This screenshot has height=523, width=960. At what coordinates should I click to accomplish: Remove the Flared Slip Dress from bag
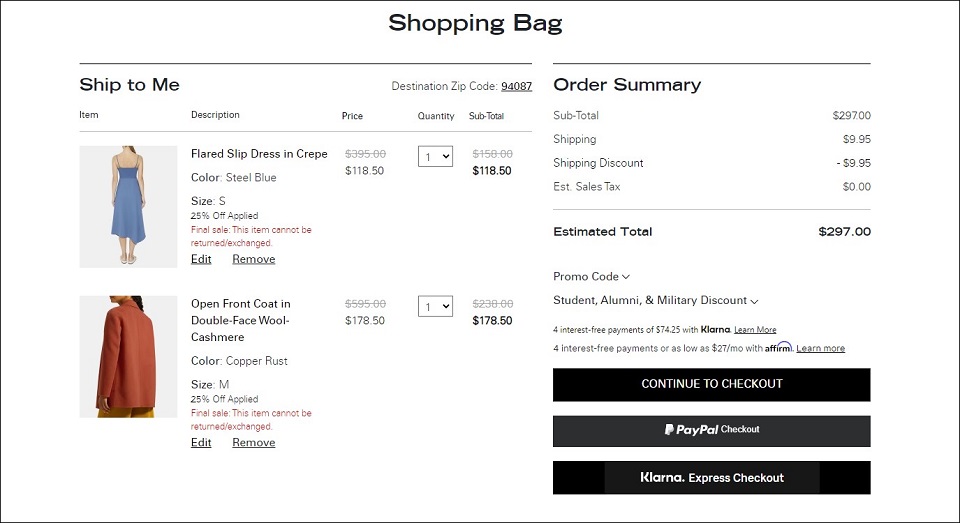[x=253, y=259]
